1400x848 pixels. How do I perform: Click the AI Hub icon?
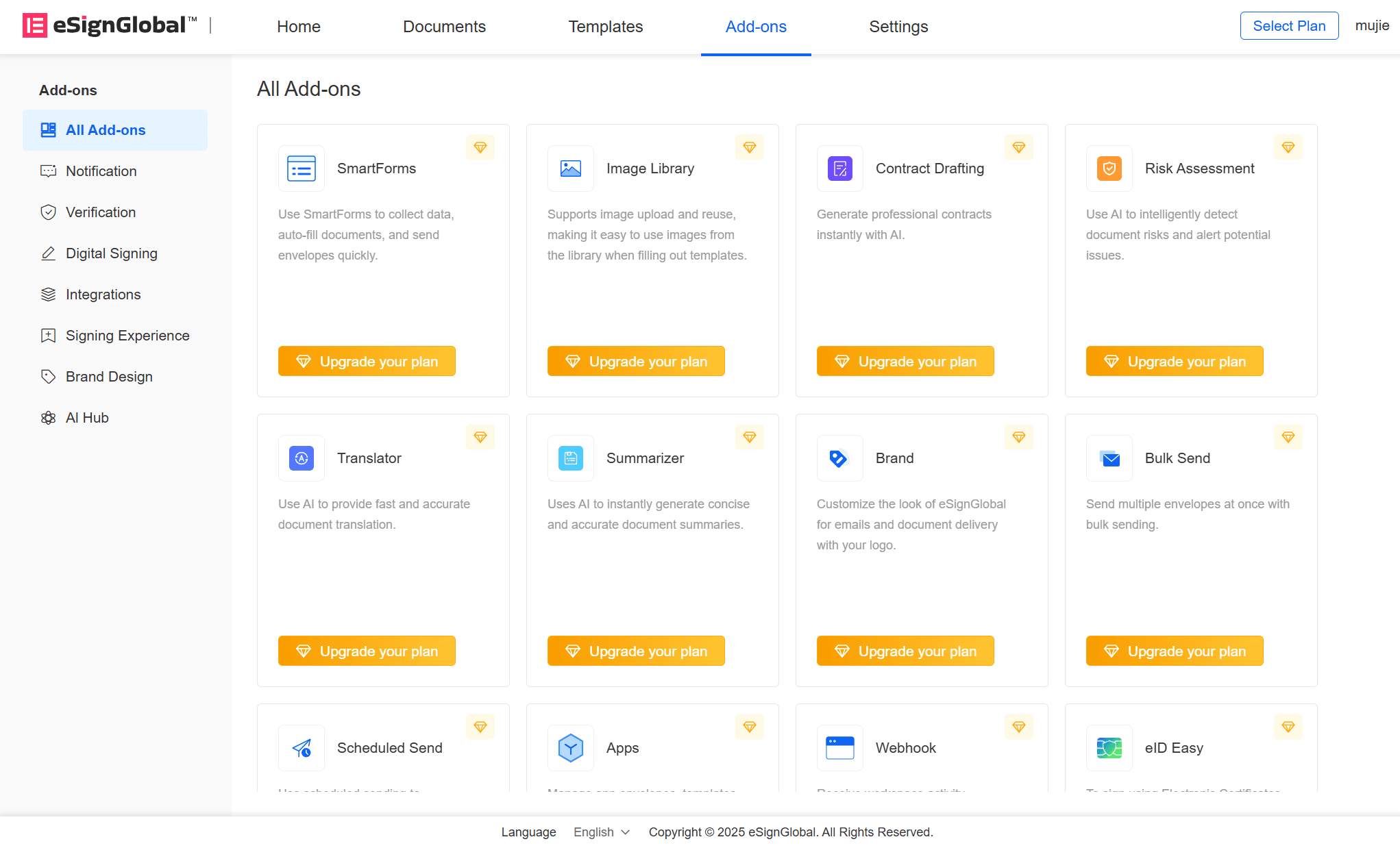[48, 418]
